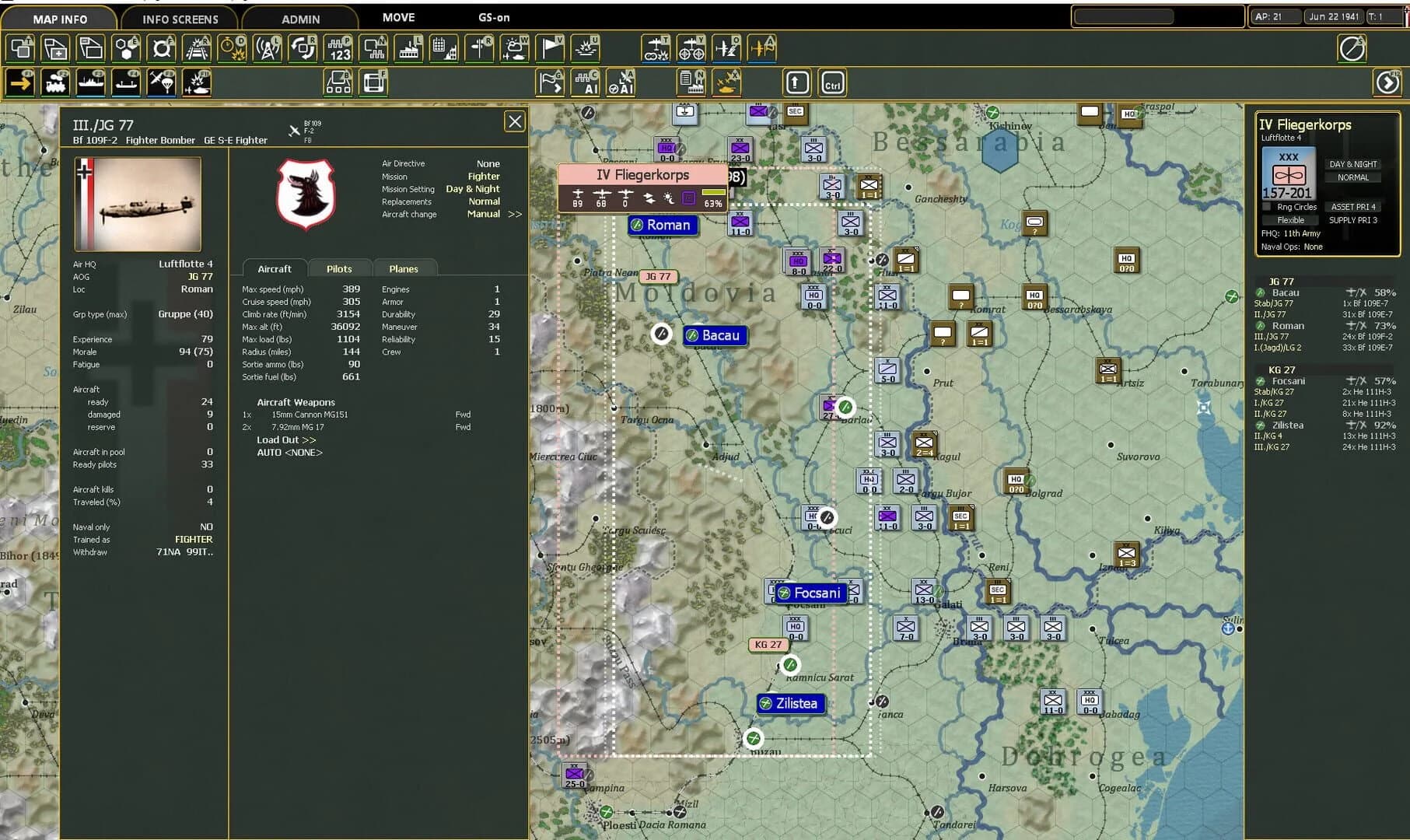The width and height of the screenshot is (1410, 840).
Task: Click the AUTO <NONE> loadout selector
Action: point(288,452)
